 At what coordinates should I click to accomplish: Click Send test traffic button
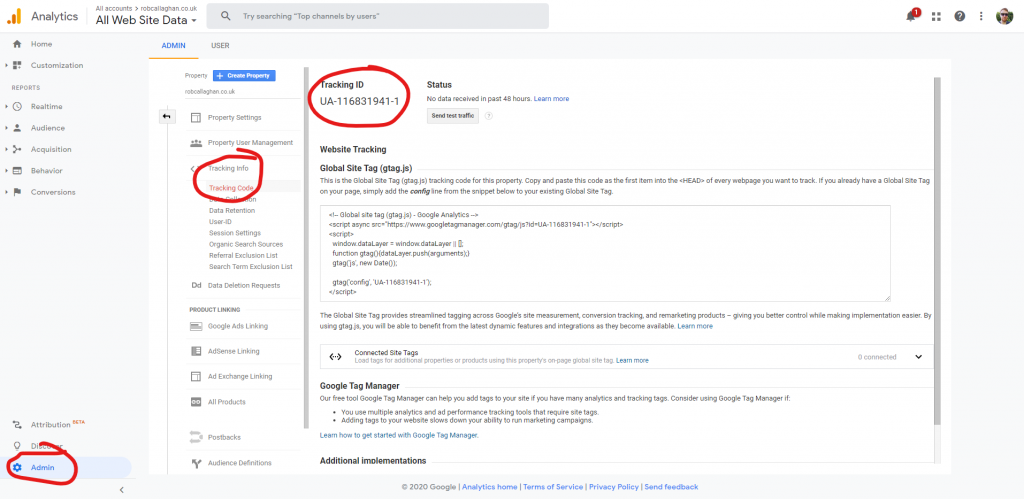click(x=453, y=116)
